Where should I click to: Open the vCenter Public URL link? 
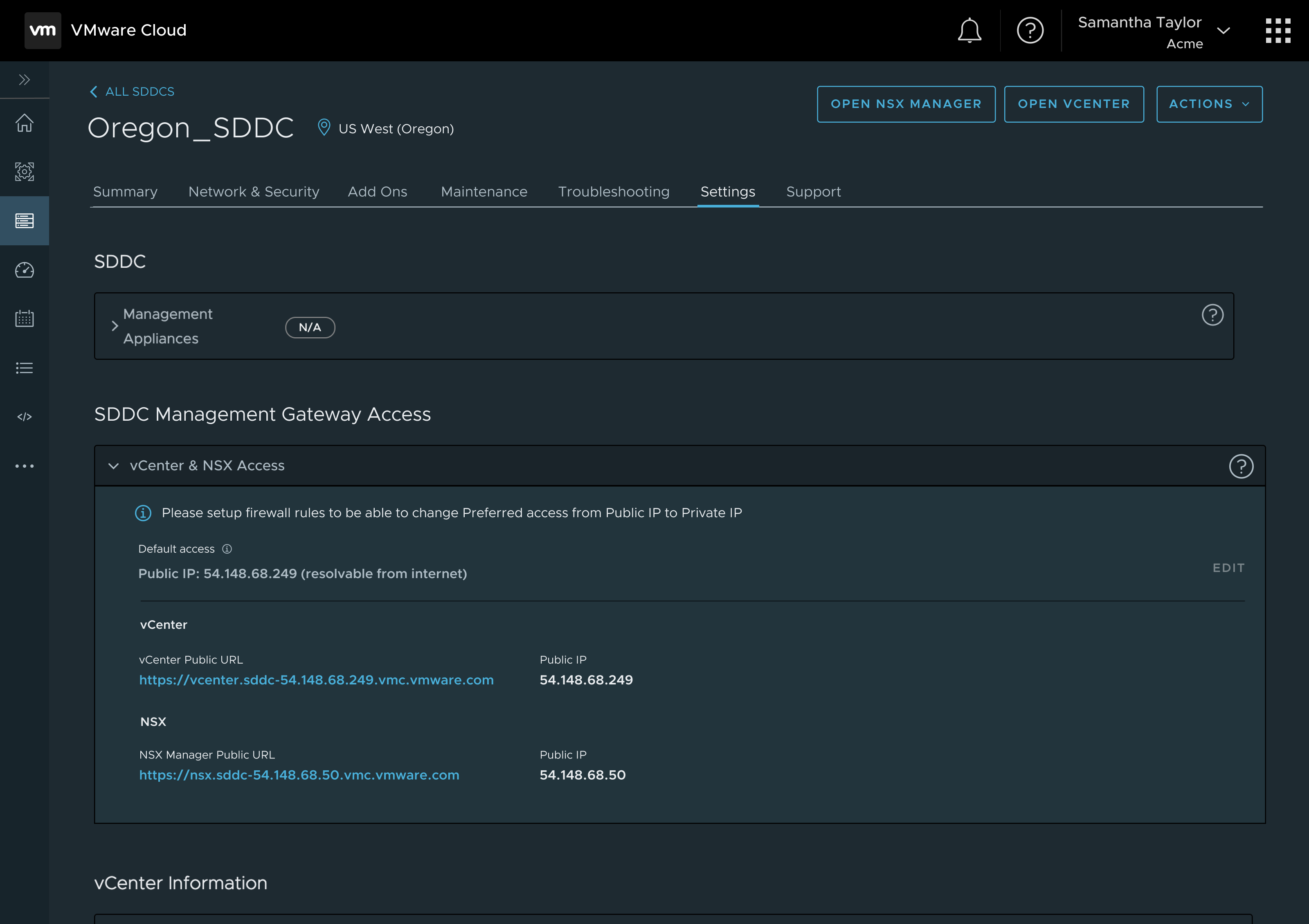[317, 680]
